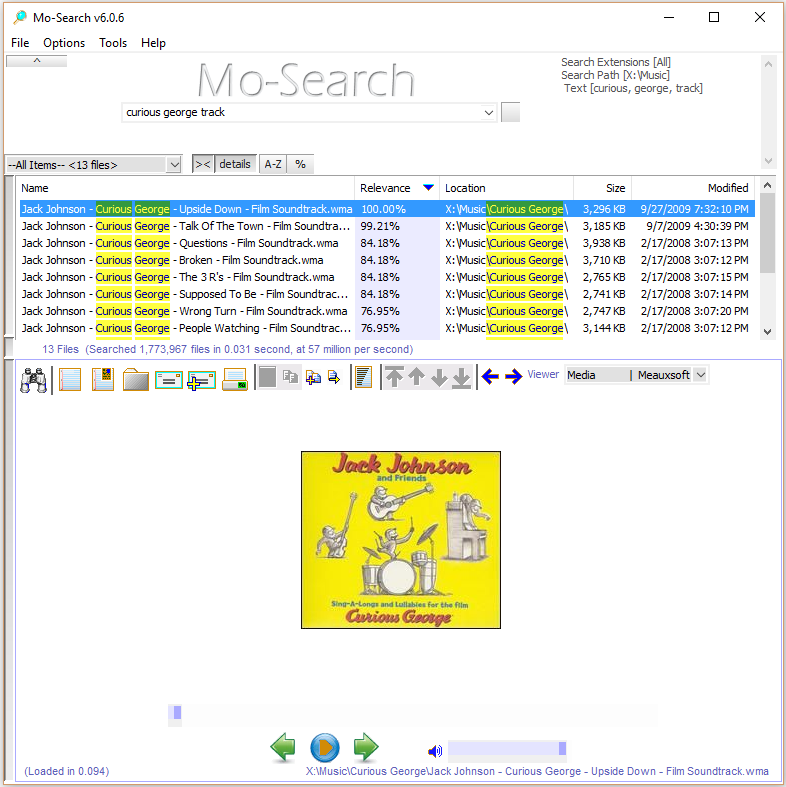The width and height of the screenshot is (786, 787).
Task: Click the jump-to-bottom arrow icon
Action: (461, 377)
